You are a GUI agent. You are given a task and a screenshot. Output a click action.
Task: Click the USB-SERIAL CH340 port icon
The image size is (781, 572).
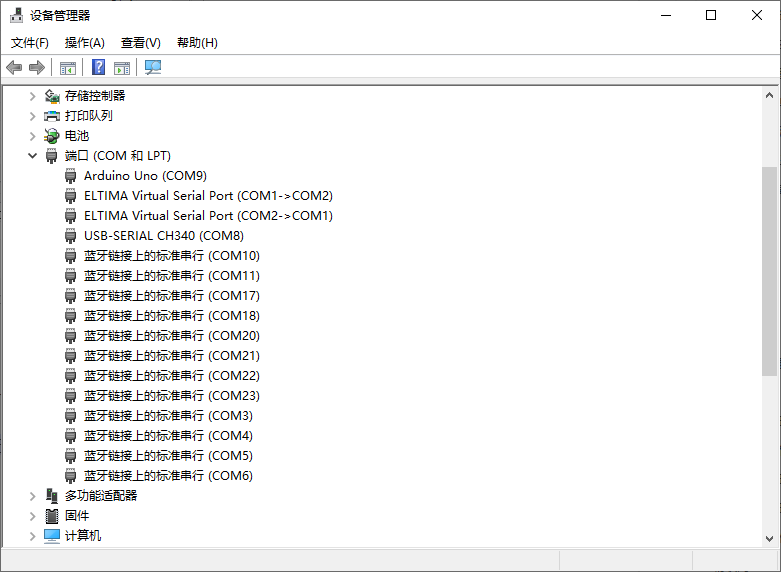pos(71,236)
